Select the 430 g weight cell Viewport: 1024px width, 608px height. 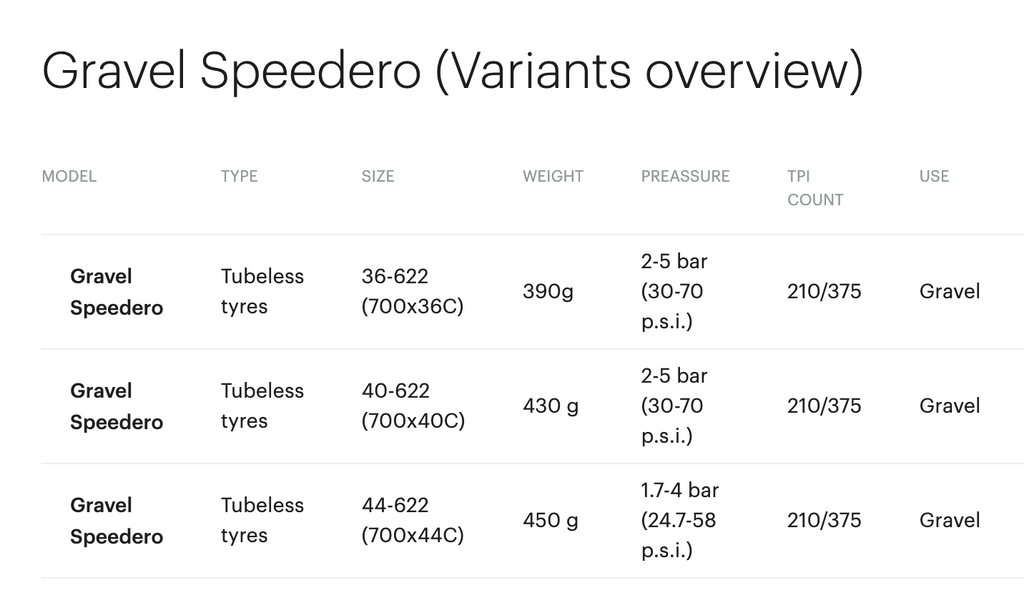click(x=551, y=406)
